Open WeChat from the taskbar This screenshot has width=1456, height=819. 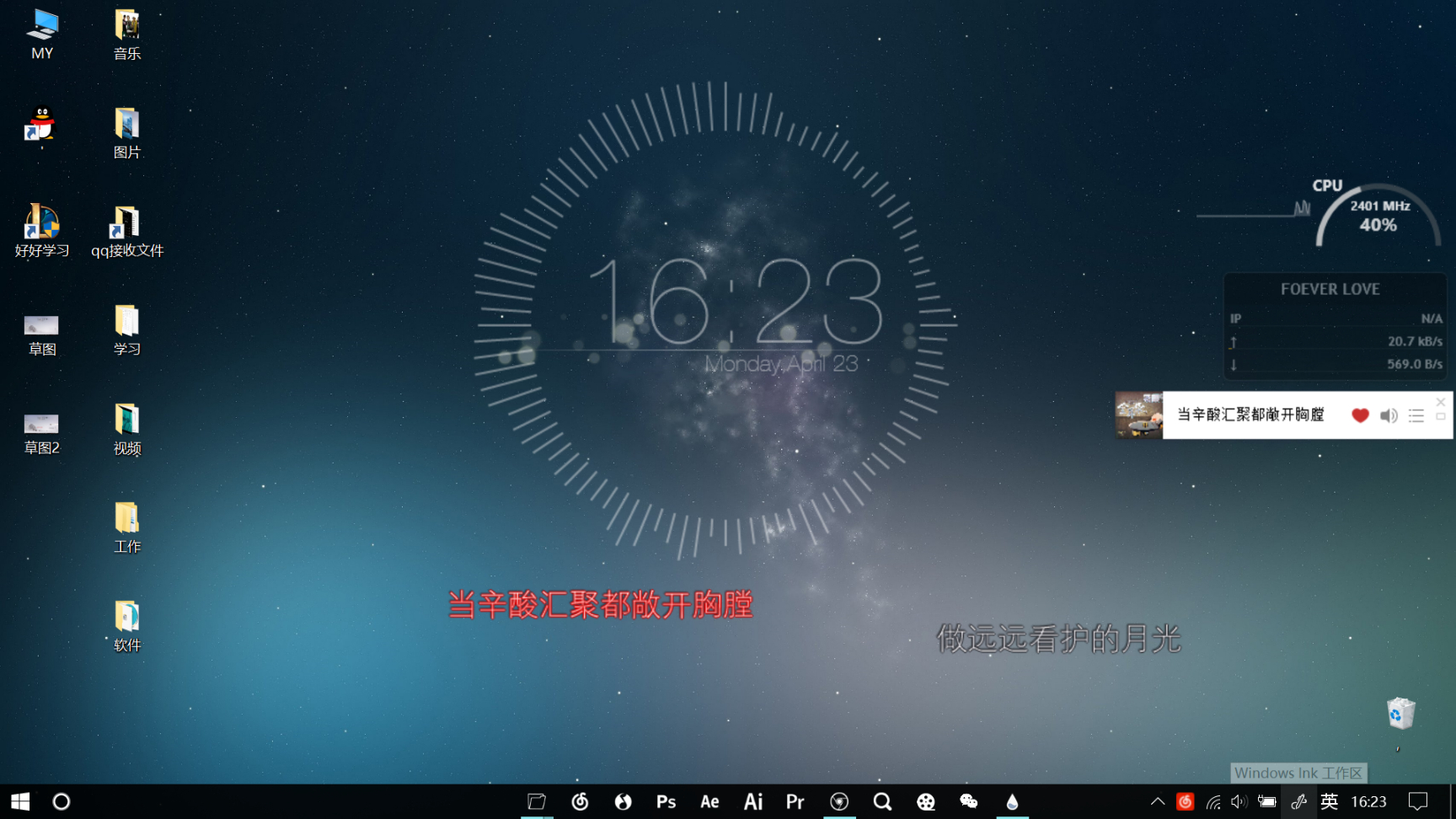[969, 801]
